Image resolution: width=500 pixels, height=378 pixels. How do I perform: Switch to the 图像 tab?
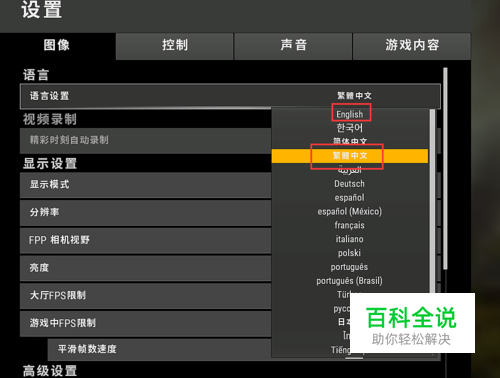coord(57,46)
